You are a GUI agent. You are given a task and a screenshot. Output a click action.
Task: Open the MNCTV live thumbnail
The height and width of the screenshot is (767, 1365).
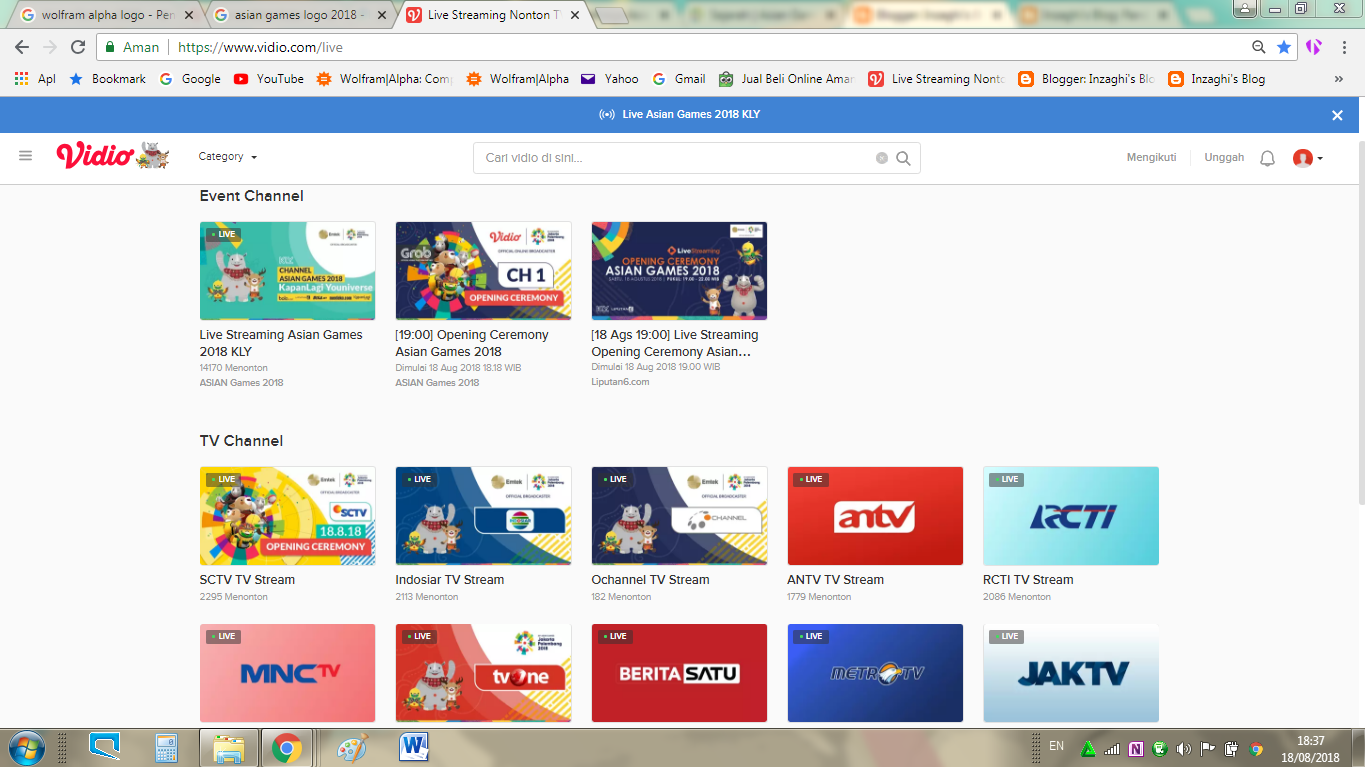288,673
